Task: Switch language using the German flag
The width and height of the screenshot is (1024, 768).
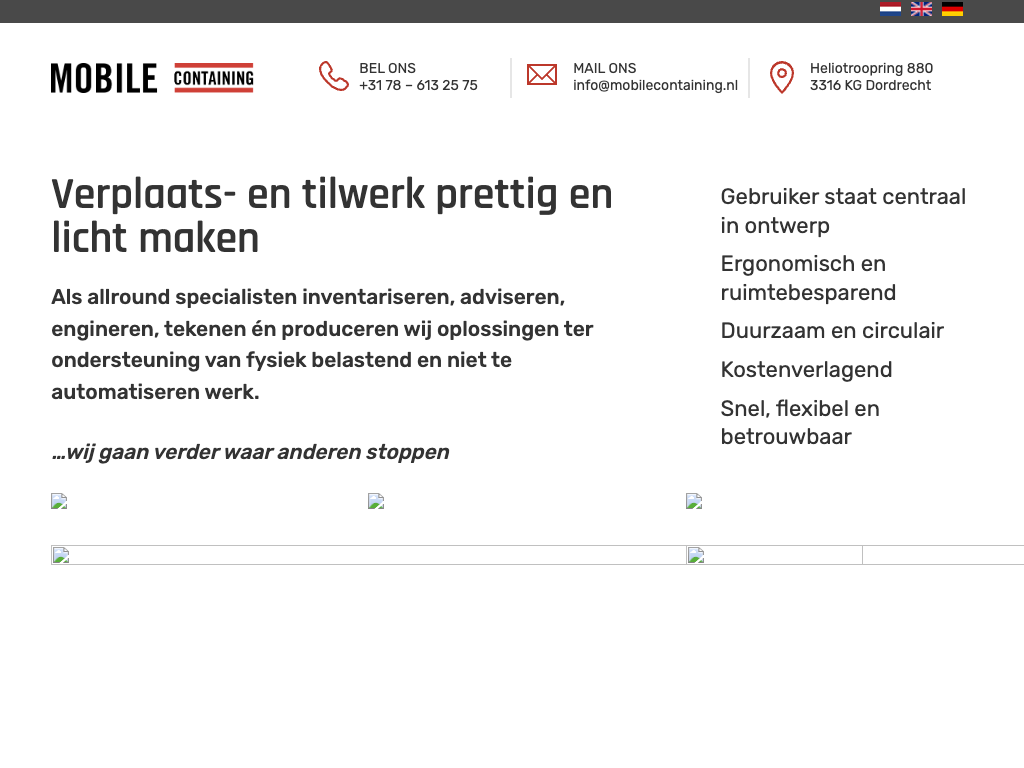Action: pyautogui.click(x=952, y=9)
